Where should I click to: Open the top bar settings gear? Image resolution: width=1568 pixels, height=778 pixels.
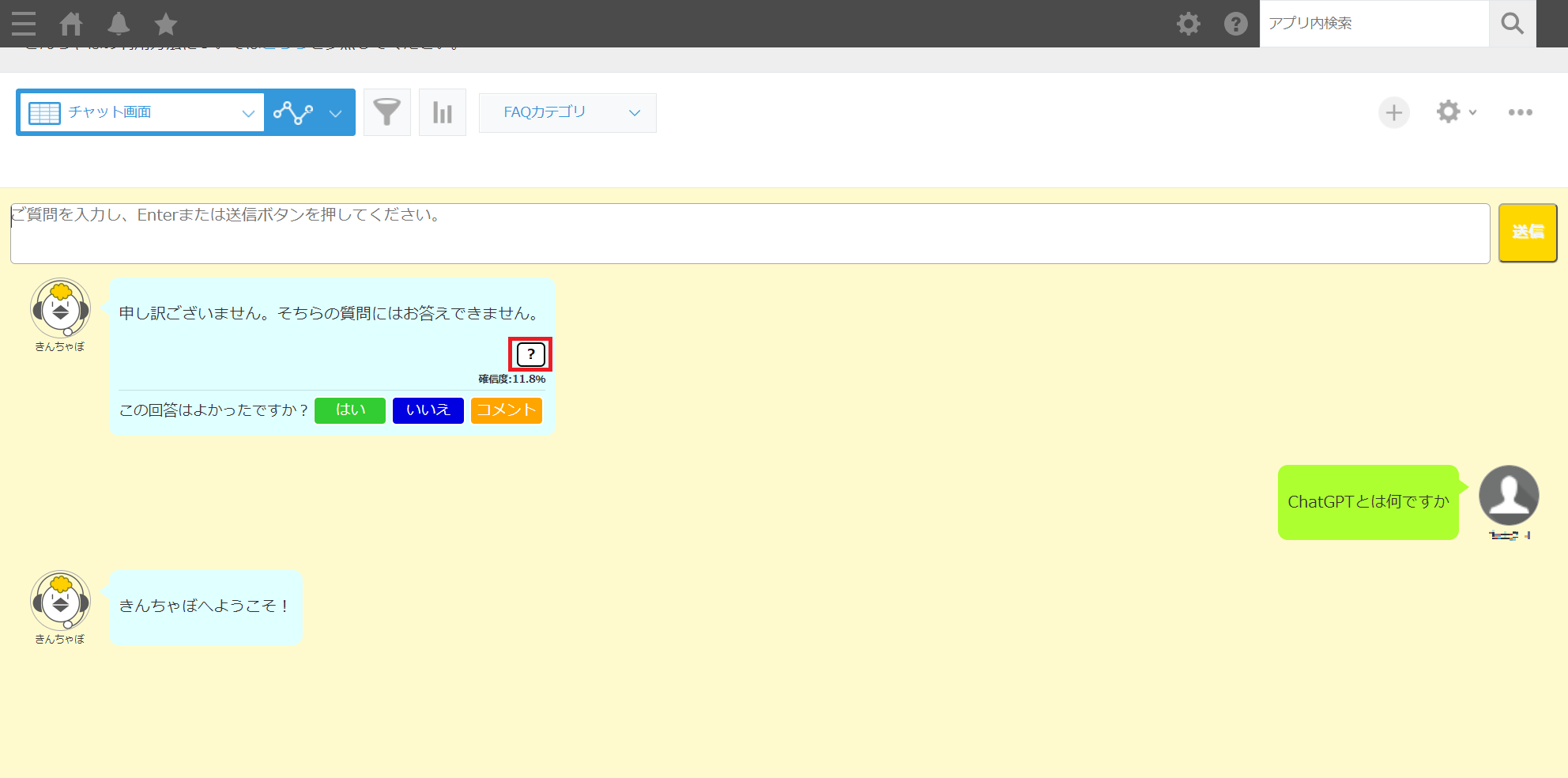pyautogui.click(x=1188, y=24)
